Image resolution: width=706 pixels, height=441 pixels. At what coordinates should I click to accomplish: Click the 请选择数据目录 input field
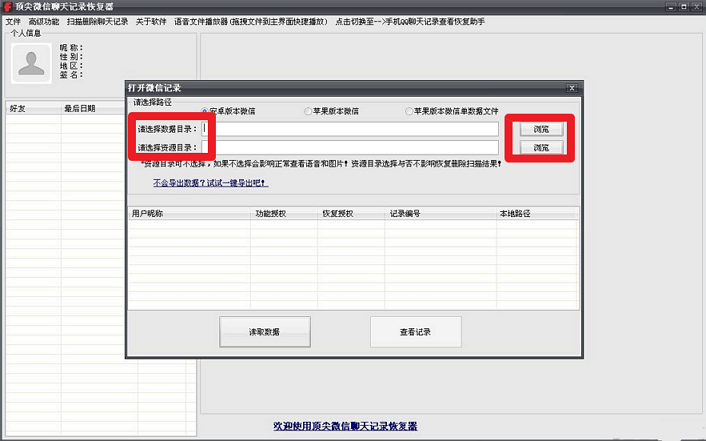[350, 129]
